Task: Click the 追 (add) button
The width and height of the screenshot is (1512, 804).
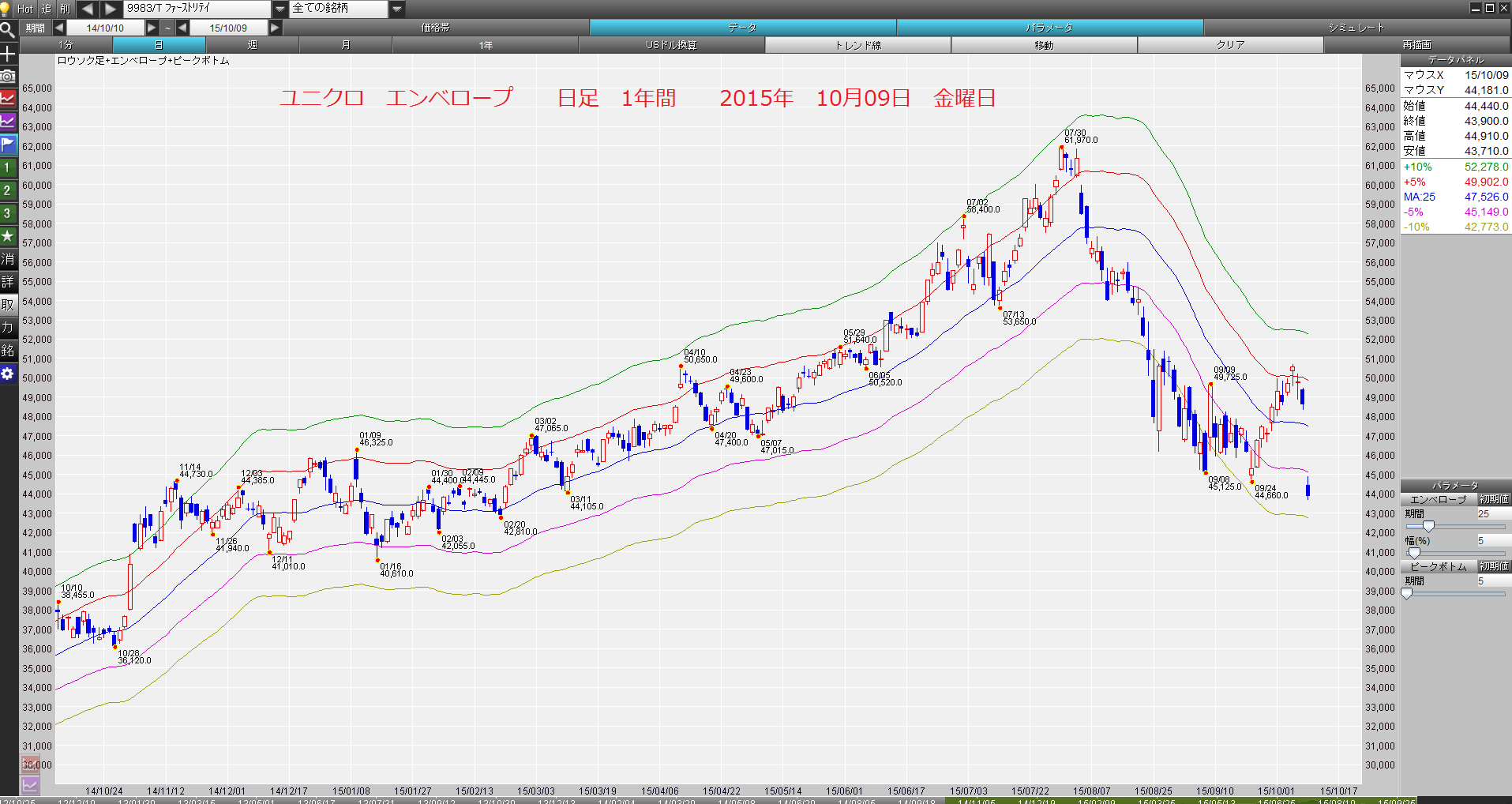Action: pyautogui.click(x=47, y=9)
